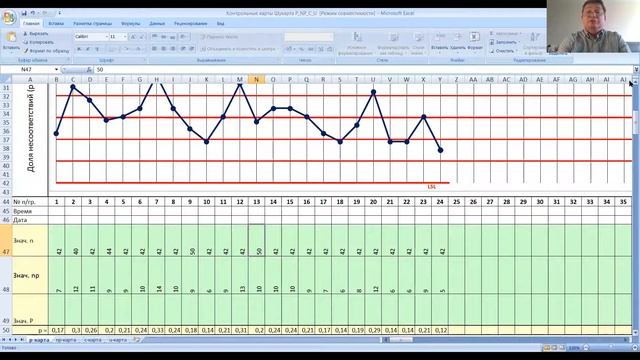Select the np-карта sheet tab
This screenshot has height=360, width=640.
click(67, 340)
